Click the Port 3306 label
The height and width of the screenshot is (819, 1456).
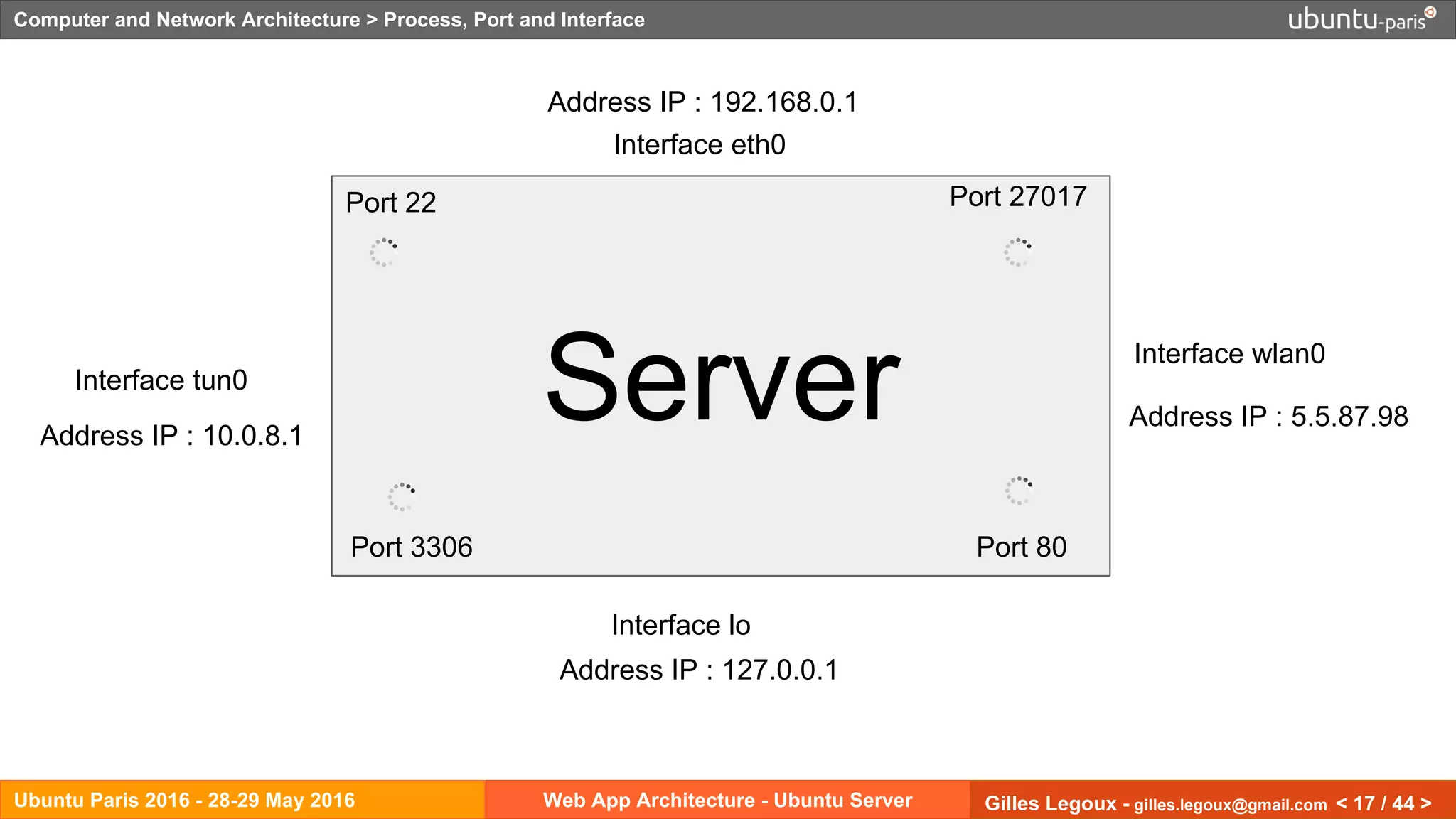tap(411, 547)
